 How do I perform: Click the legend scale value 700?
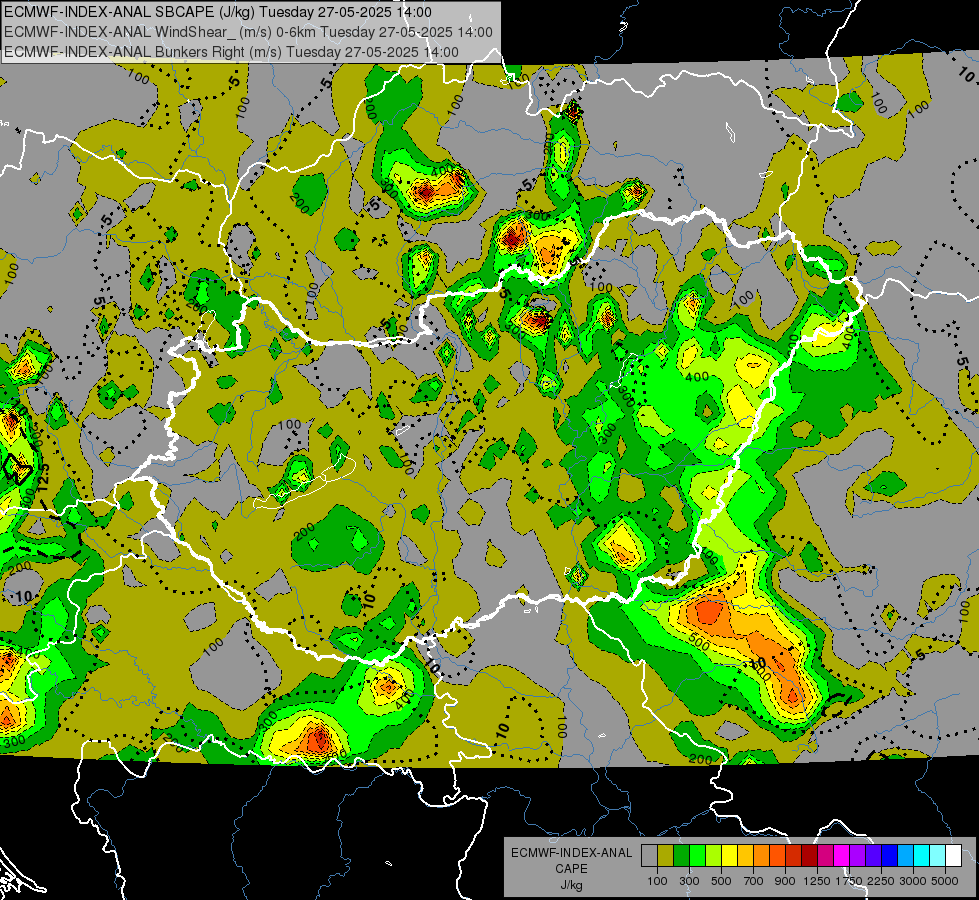coord(753,881)
